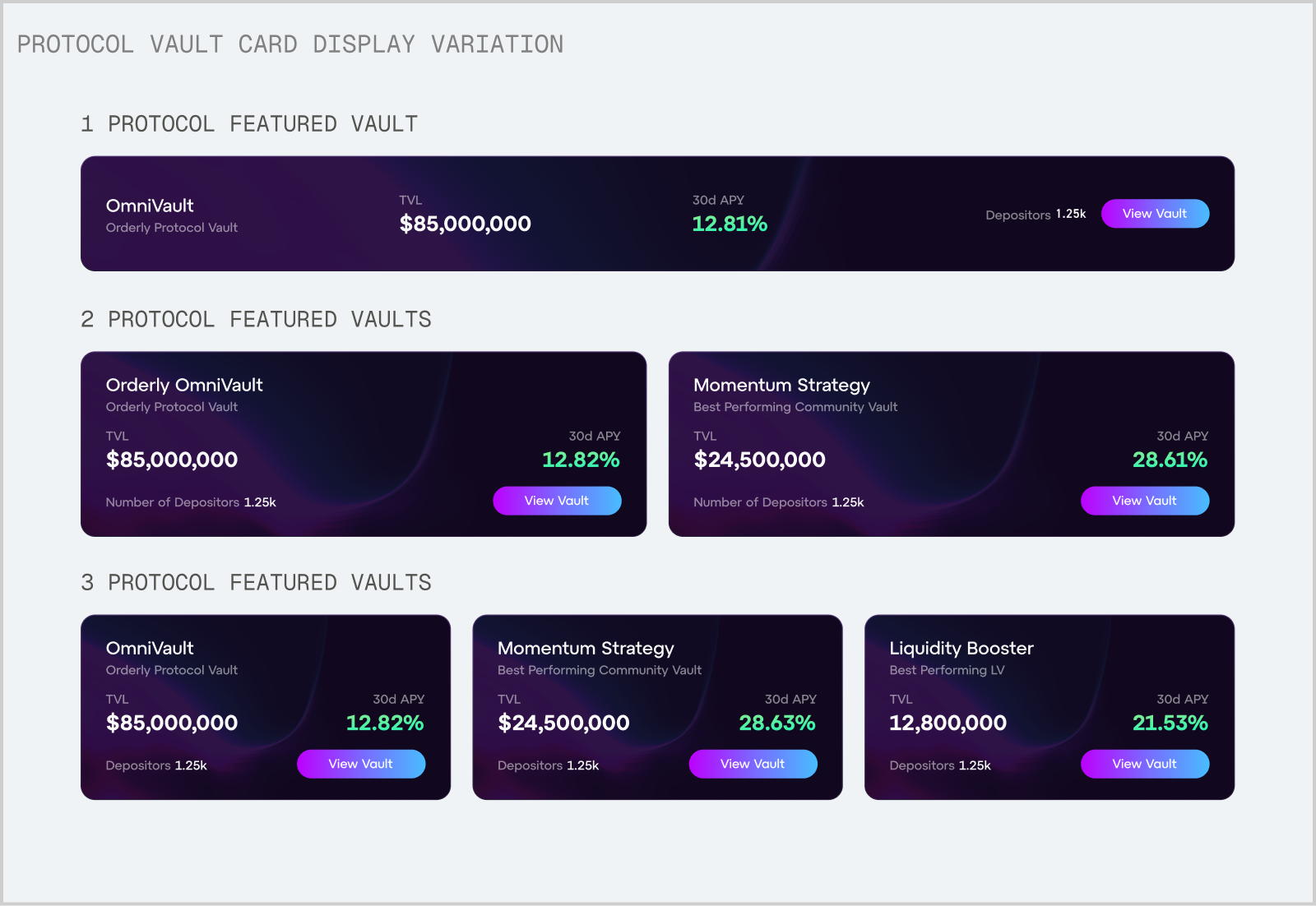Click the 3 Protocol Featured Vaults heading
Image resolution: width=1316 pixels, height=906 pixels.
tap(255, 582)
